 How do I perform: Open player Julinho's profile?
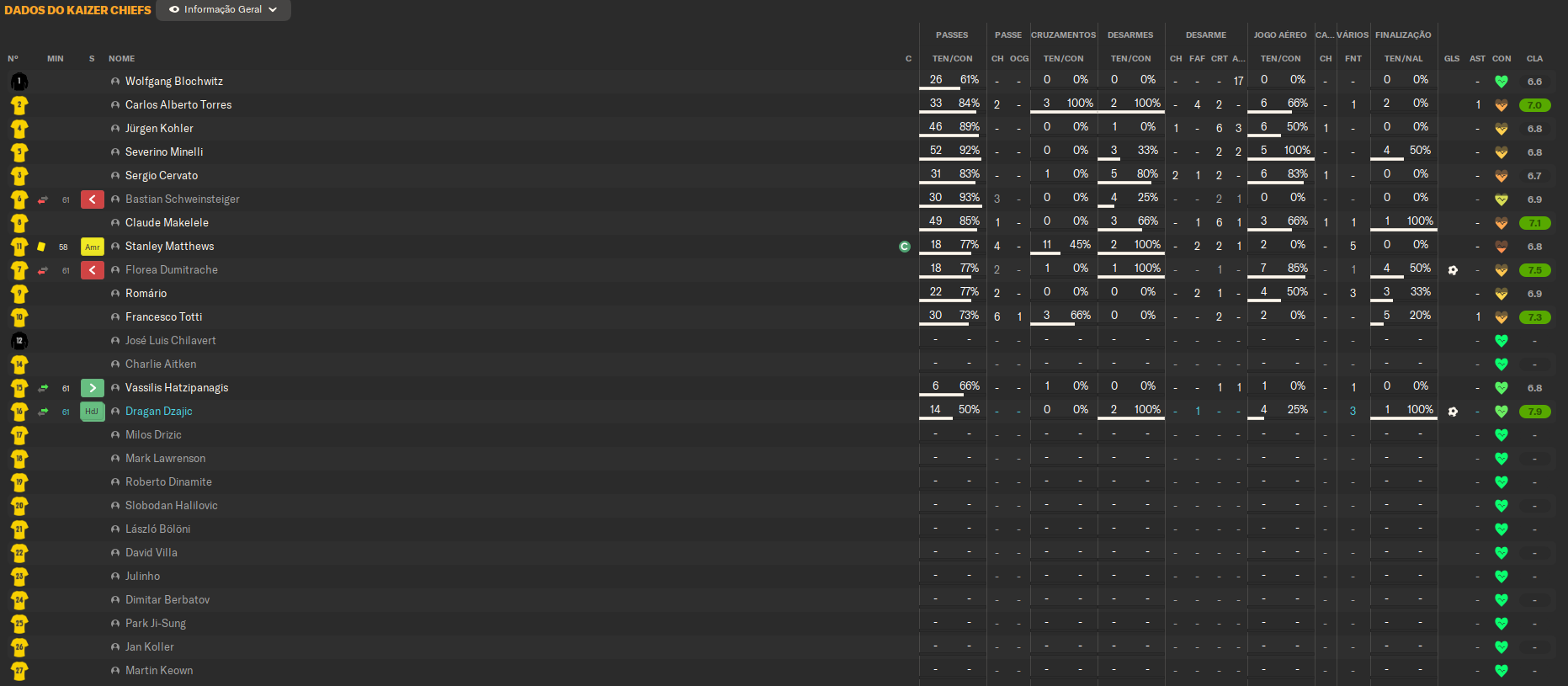click(x=142, y=577)
